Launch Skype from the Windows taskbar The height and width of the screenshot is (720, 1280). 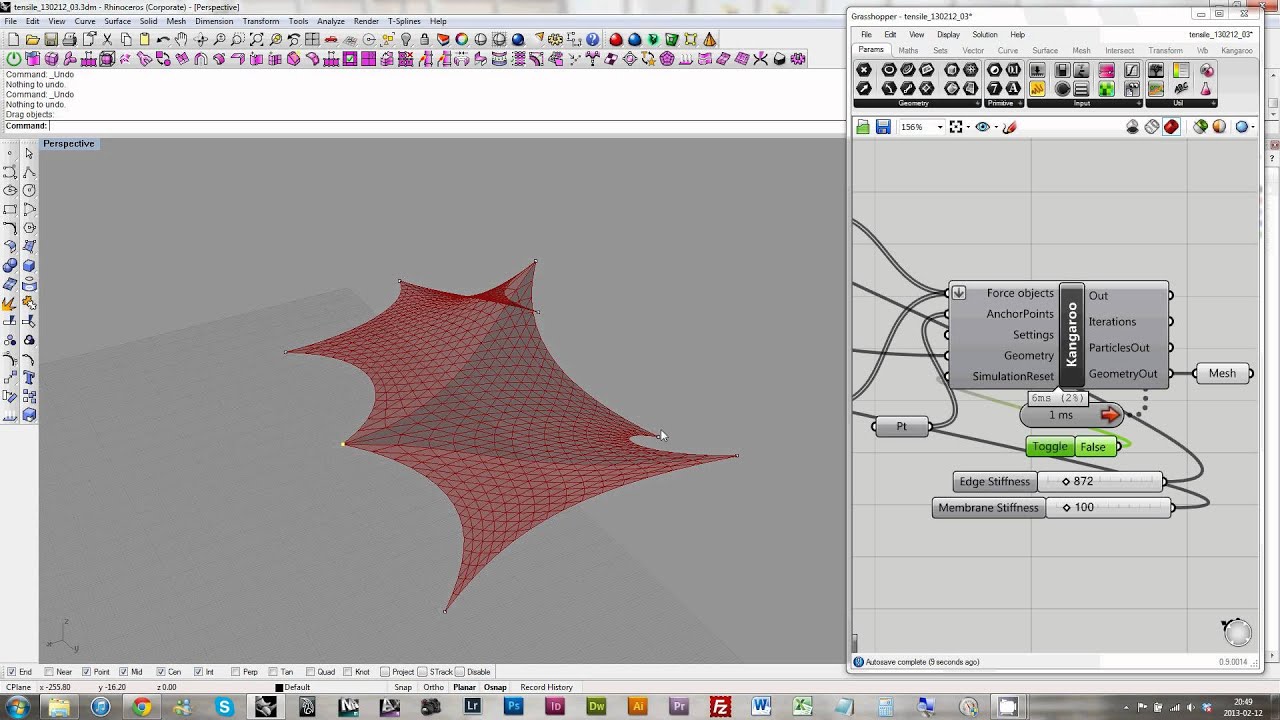(224, 707)
